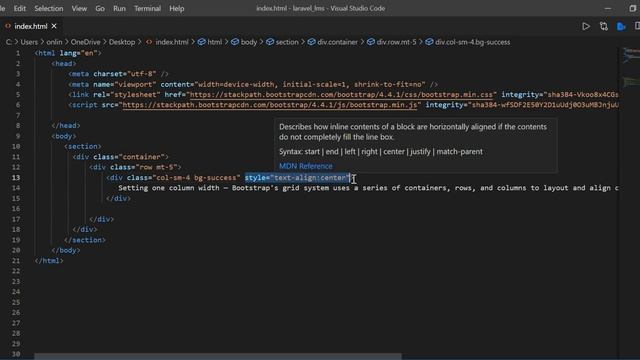Click the </section> closing tag

(84, 240)
